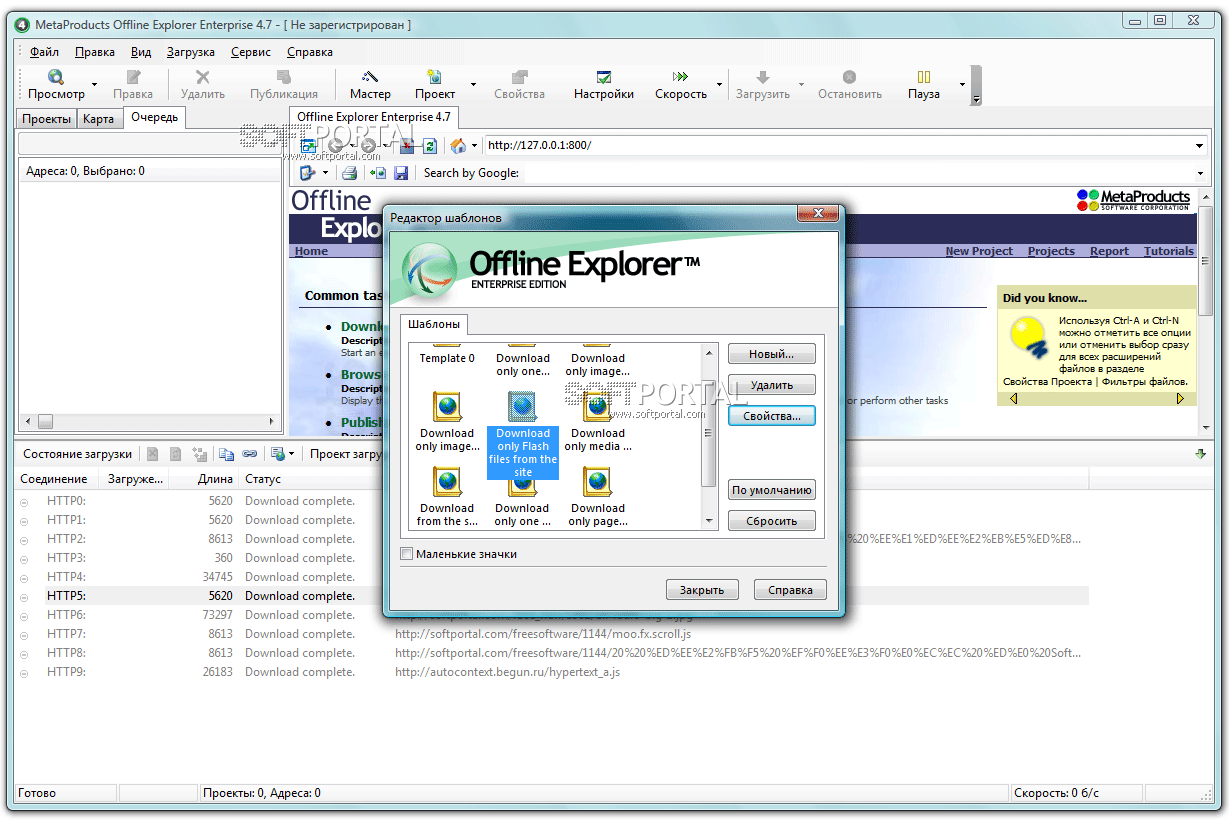Expand the Просмотр dropdown arrow

95,85
